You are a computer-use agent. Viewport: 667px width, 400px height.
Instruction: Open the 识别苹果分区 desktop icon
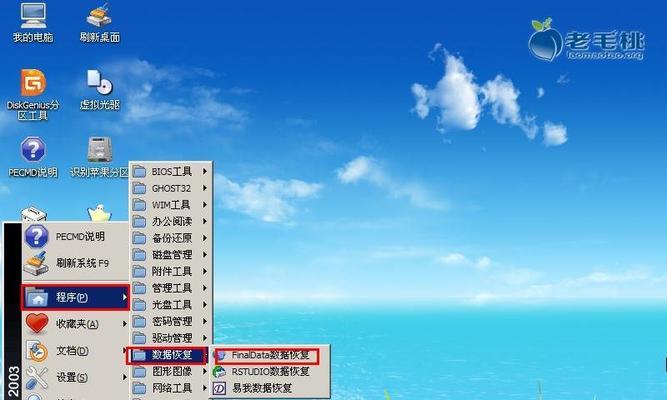coord(100,157)
